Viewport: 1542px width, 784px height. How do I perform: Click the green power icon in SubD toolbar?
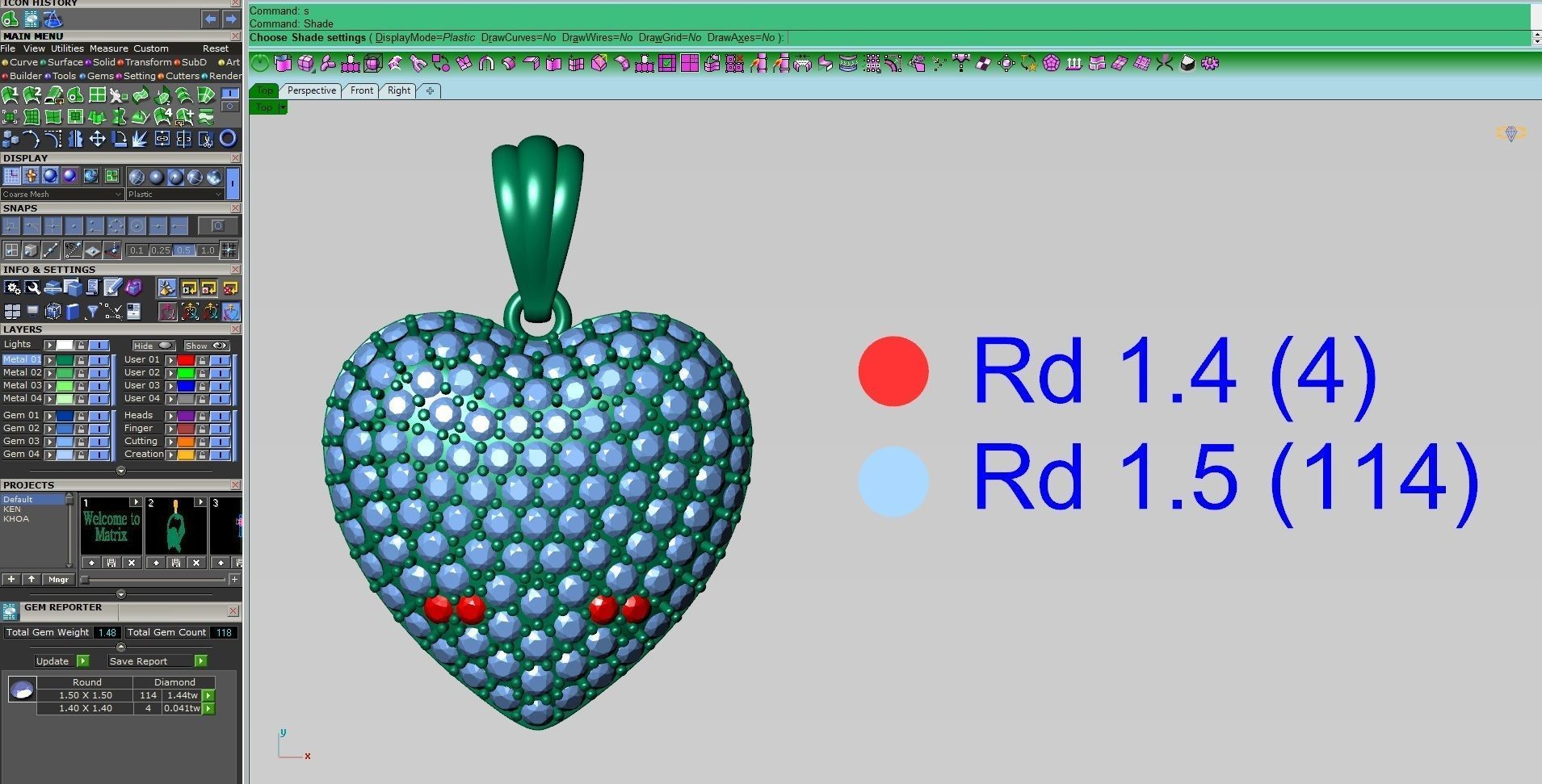point(260,63)
